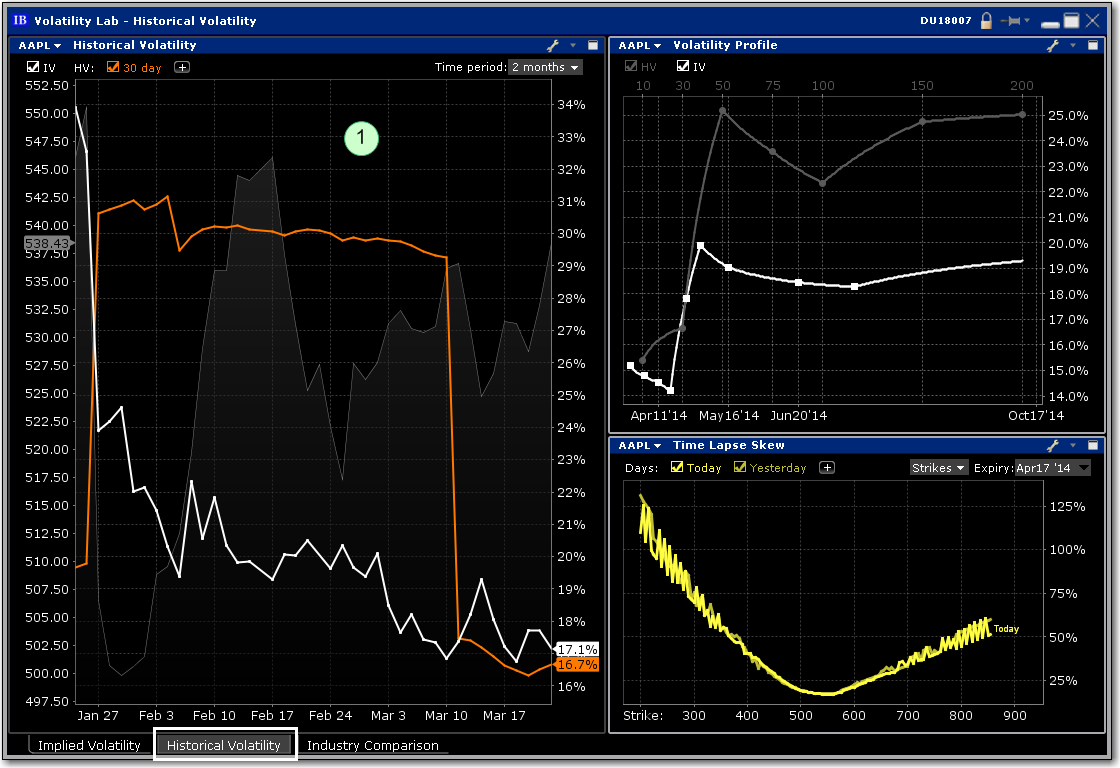
Task: Click the Feb 17 date on the x-axis
Action: tap(272, 715)
